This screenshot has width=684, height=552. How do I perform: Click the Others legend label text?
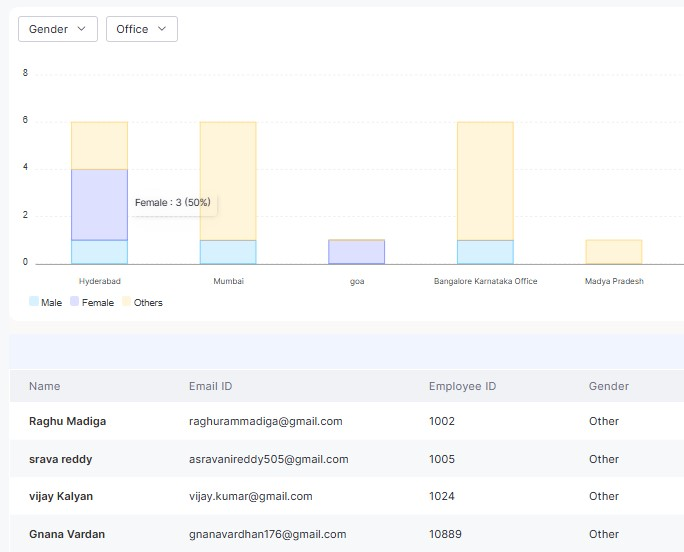(x=148, y=302)
